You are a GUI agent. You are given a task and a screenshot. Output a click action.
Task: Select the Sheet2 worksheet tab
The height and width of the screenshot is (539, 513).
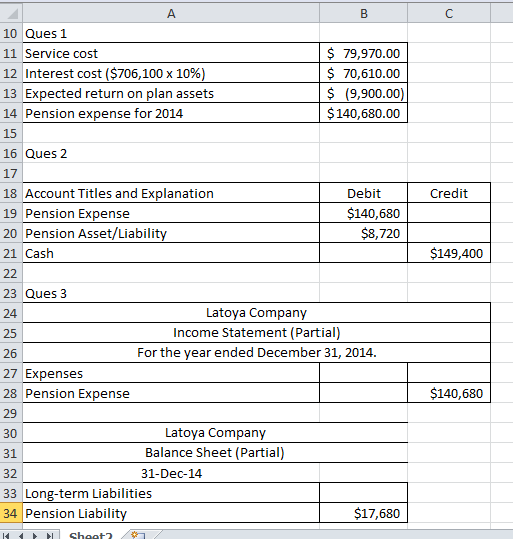click(x=90, y=535)
